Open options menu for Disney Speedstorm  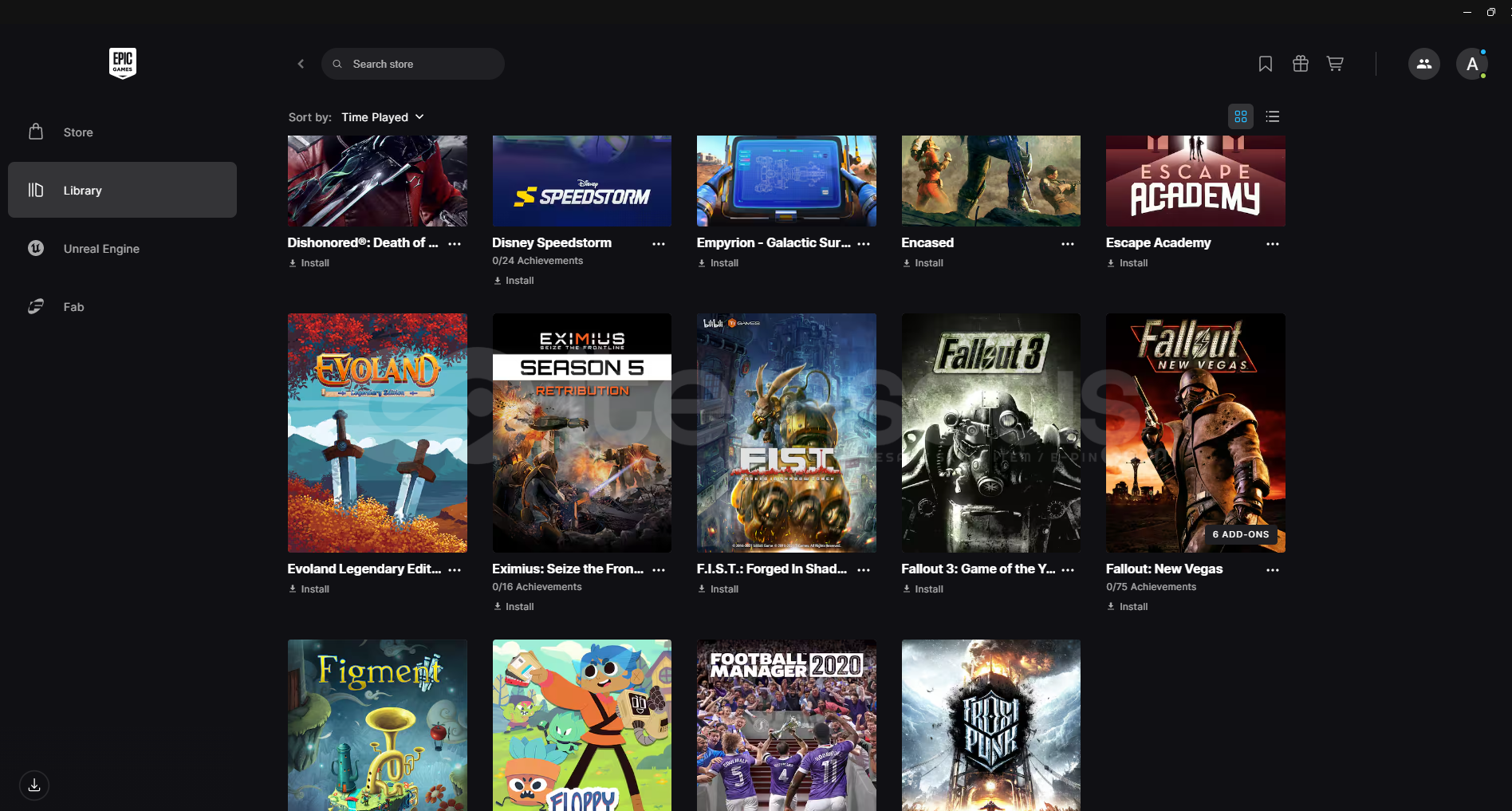tap(659, 244)
